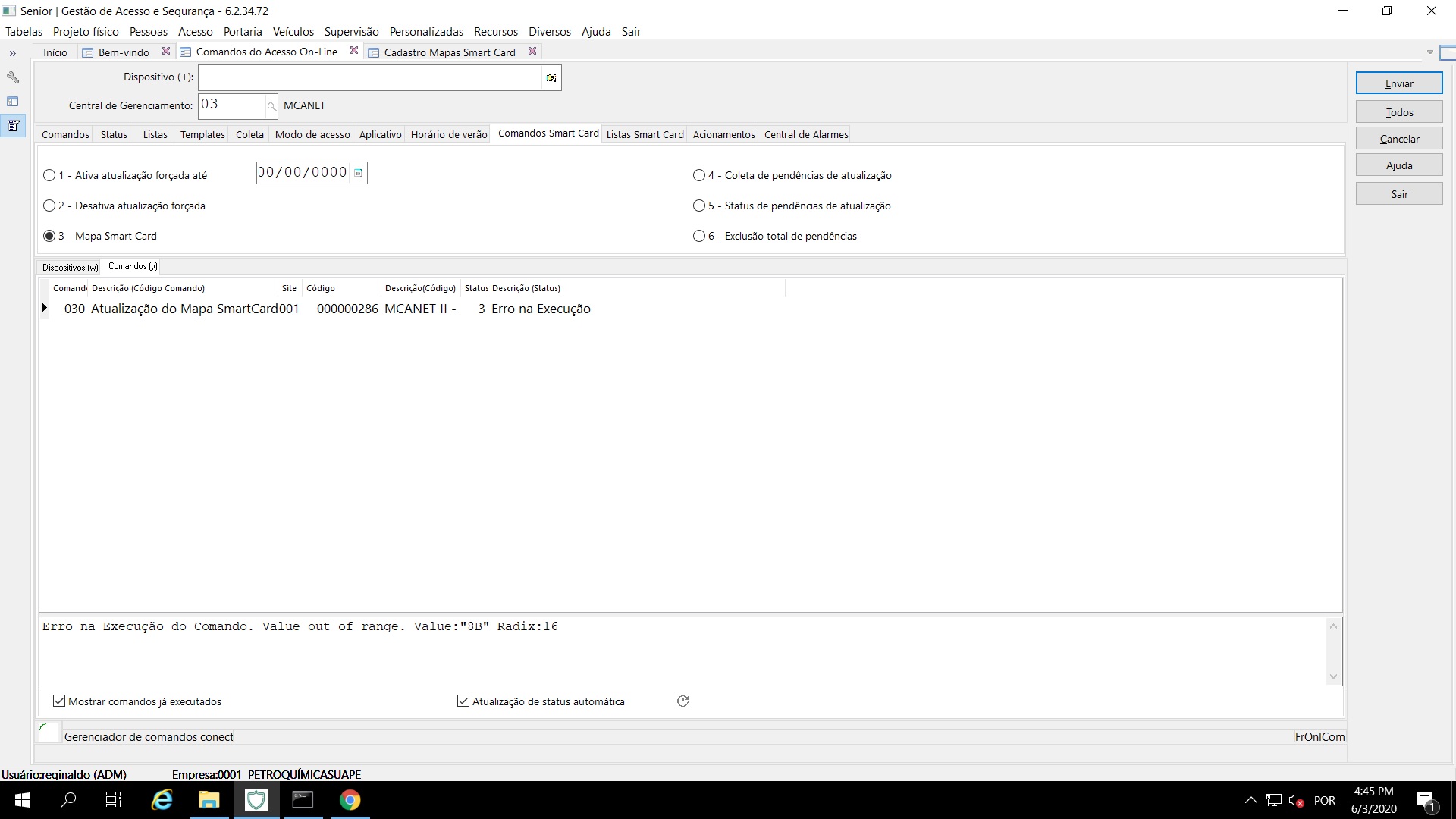Close the Cadastro Mapas Smart Card tab

tap(532, 52)
